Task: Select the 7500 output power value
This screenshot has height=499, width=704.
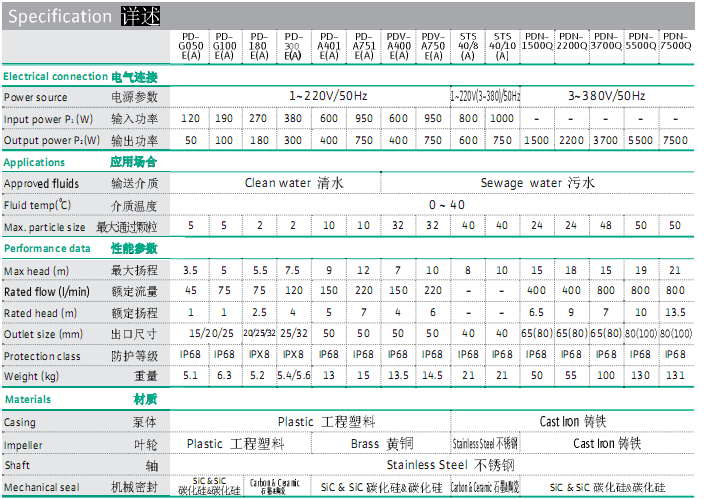Action: tap(676, 140)
